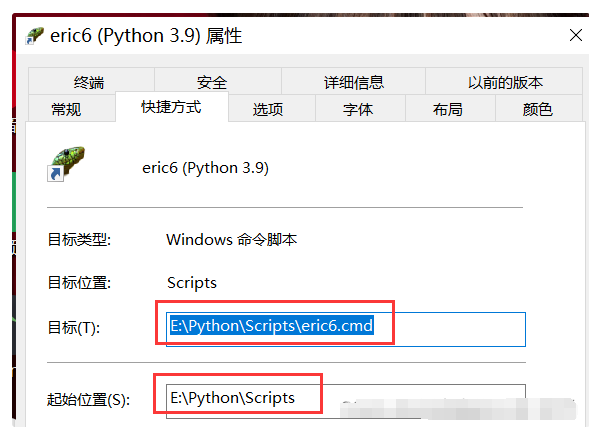Click the Windows 命令脚本 type value
Image resolution: width=589 pixels, height=431 pixels.
coord(231,239)
